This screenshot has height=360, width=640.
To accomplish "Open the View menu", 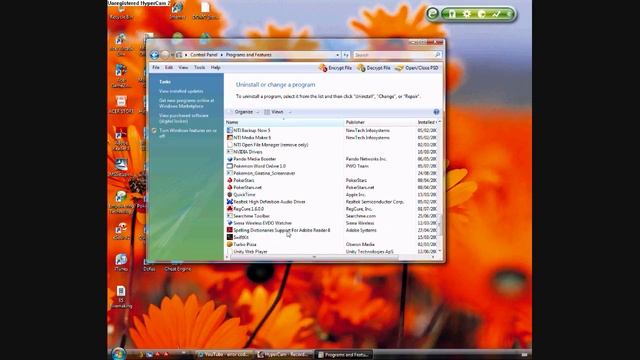I will [183, 68].
